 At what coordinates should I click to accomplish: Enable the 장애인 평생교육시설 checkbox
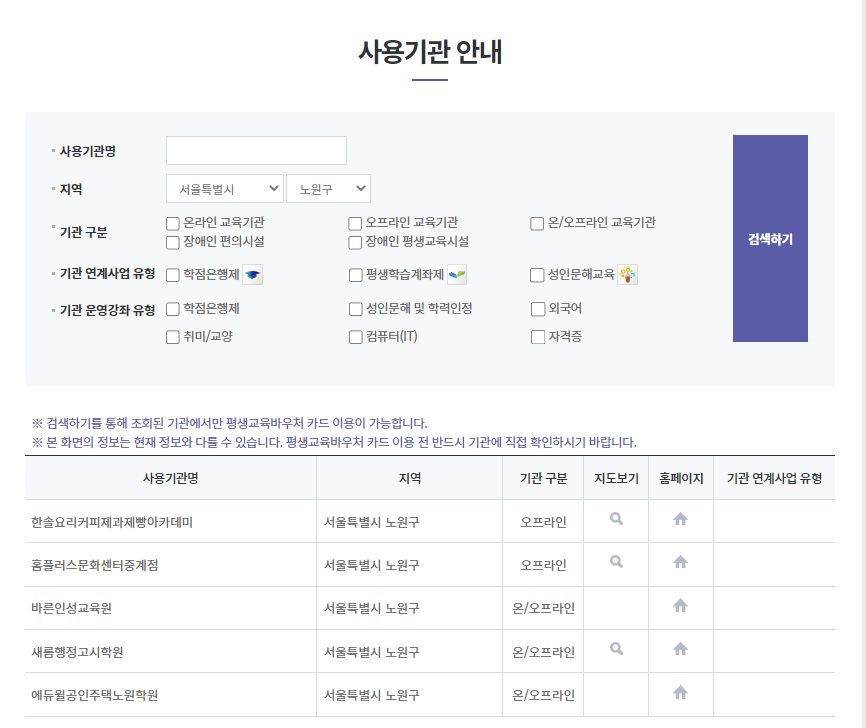click(355, 242)
